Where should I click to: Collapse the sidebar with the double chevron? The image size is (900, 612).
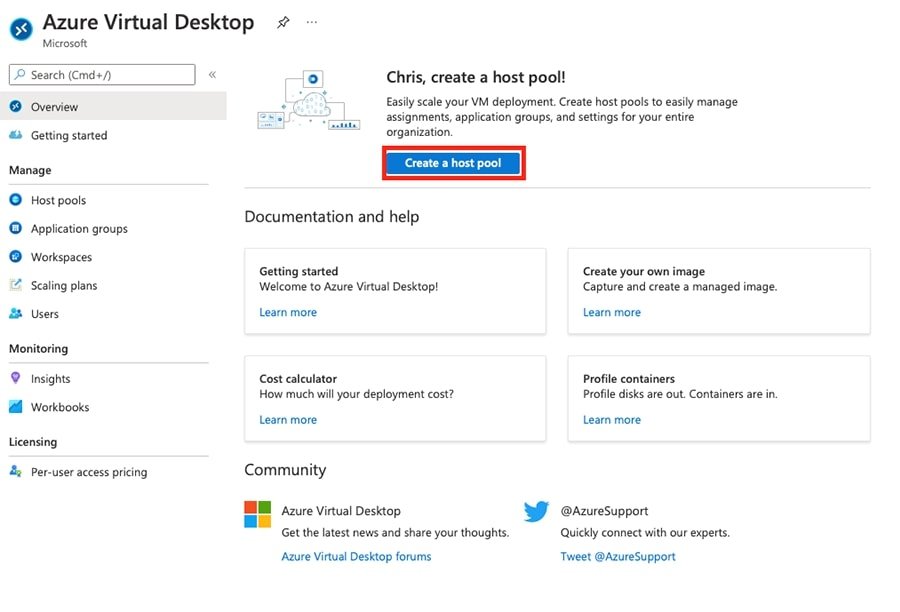[211, 74]
